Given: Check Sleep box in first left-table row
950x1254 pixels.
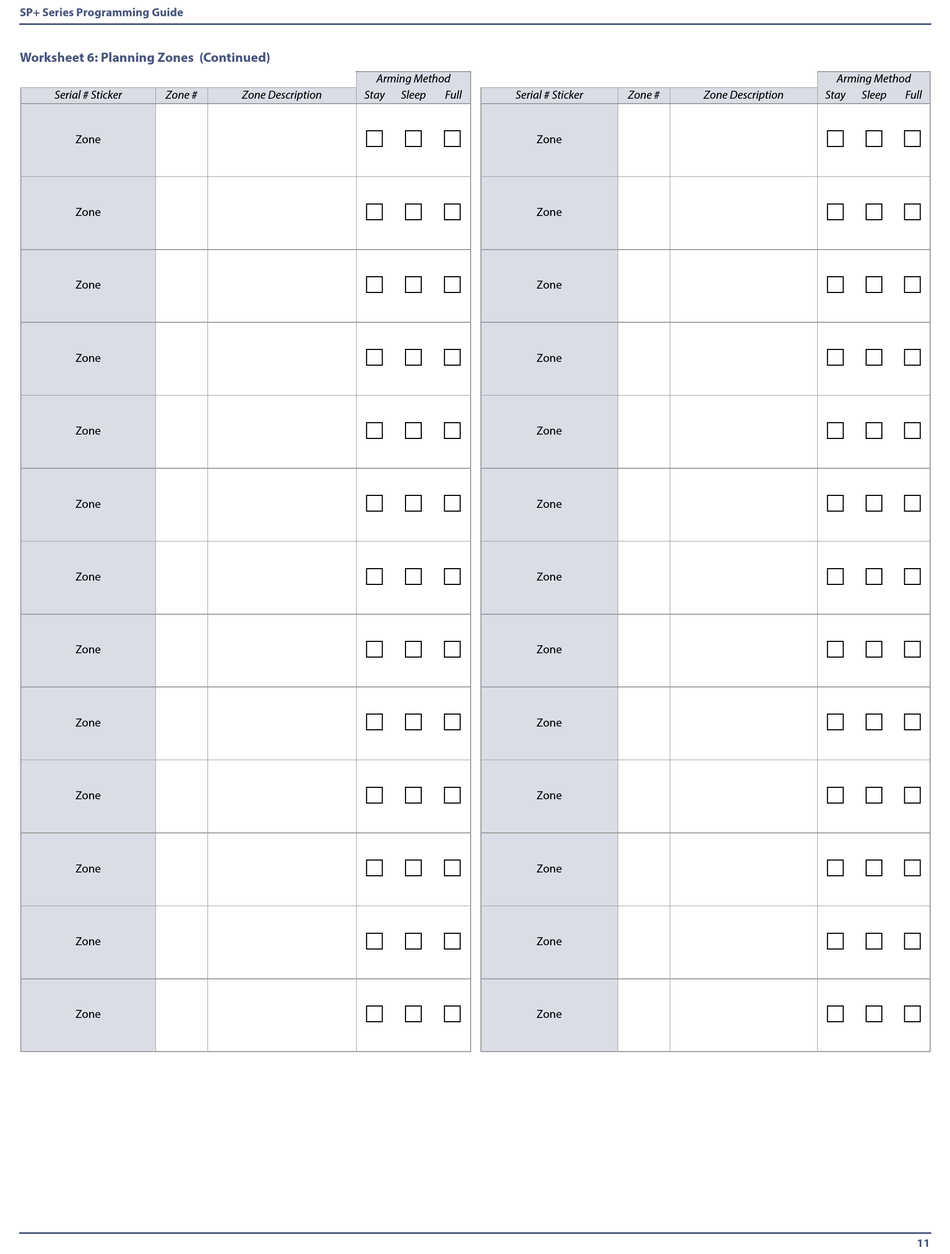Looking at the screenshot, I should coord(413,139).
